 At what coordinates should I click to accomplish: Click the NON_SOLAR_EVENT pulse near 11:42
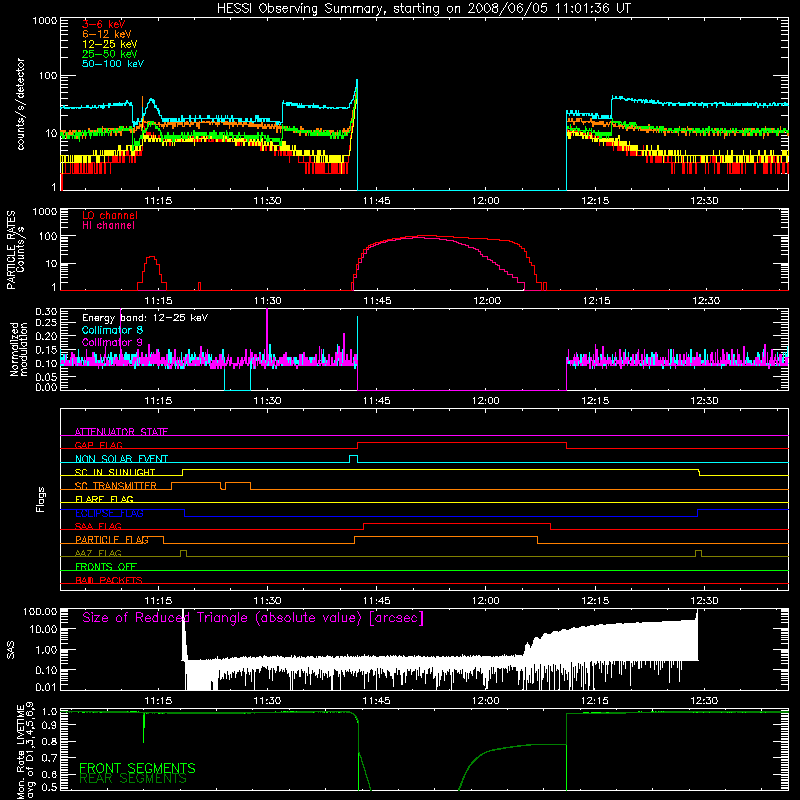click(x=353, y=458)
